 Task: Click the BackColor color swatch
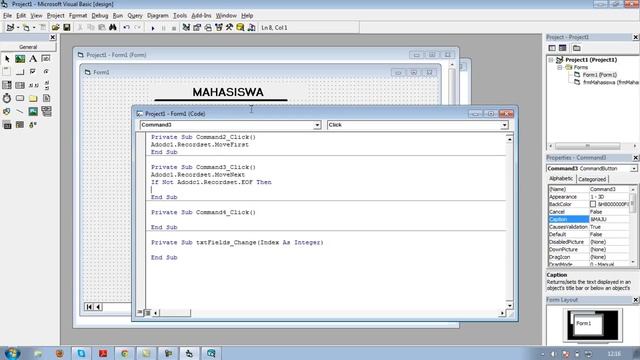click(593, 204)
